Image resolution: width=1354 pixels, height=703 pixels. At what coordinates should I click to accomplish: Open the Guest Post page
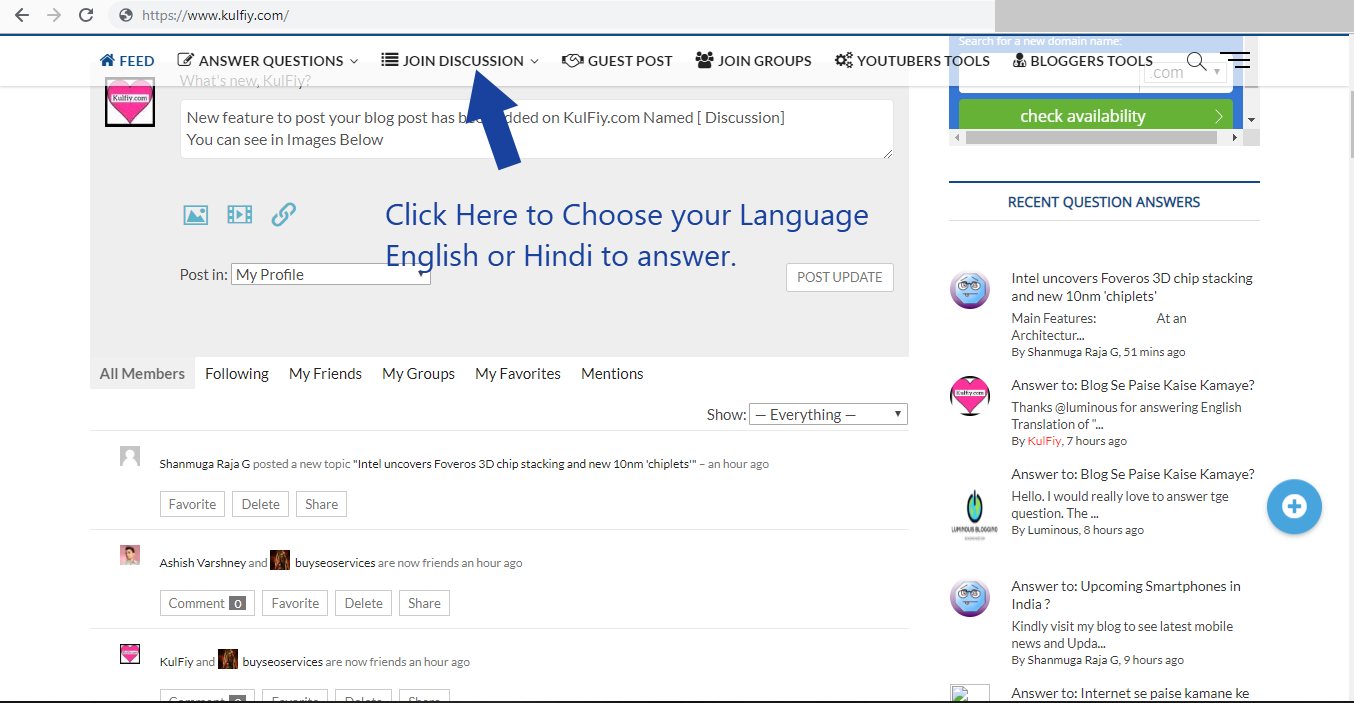(617, 61)
